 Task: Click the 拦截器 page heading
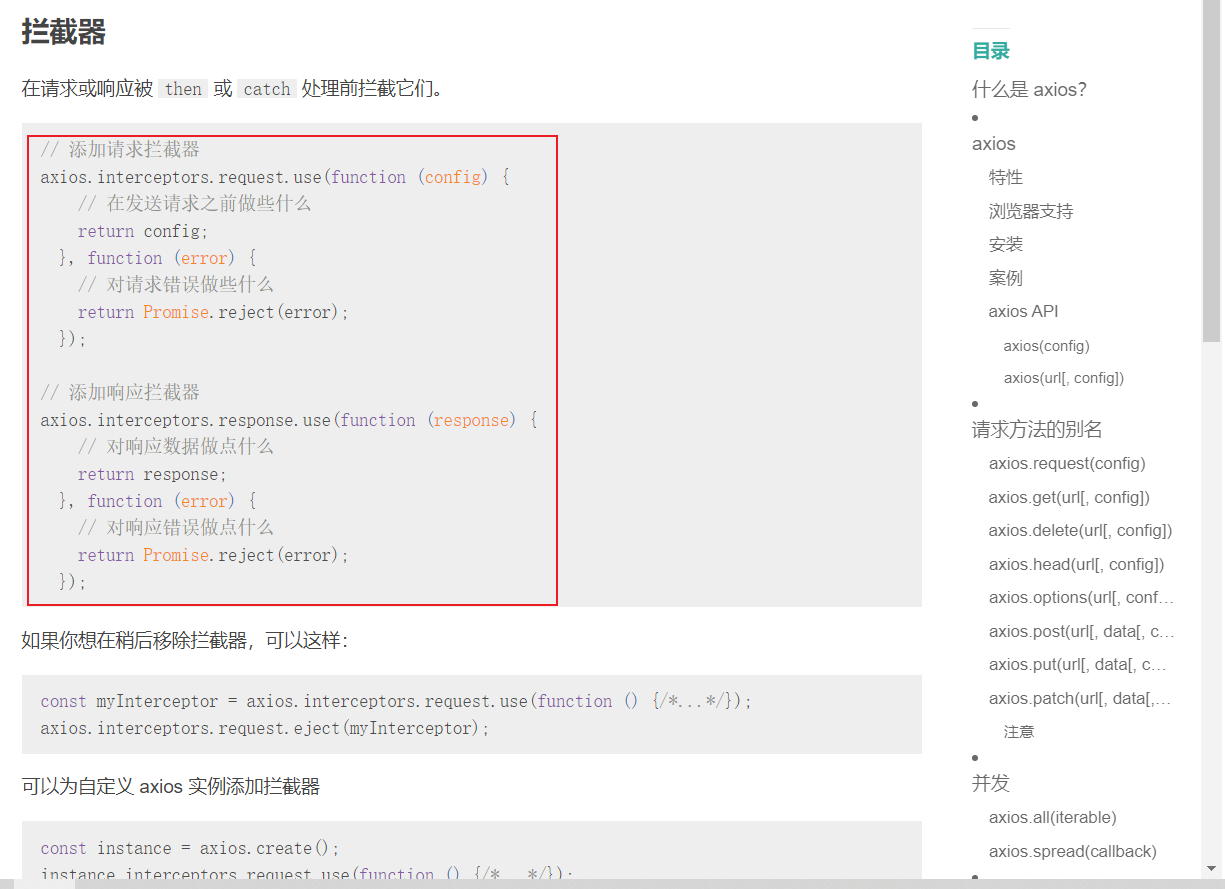[x=63, y=32]
